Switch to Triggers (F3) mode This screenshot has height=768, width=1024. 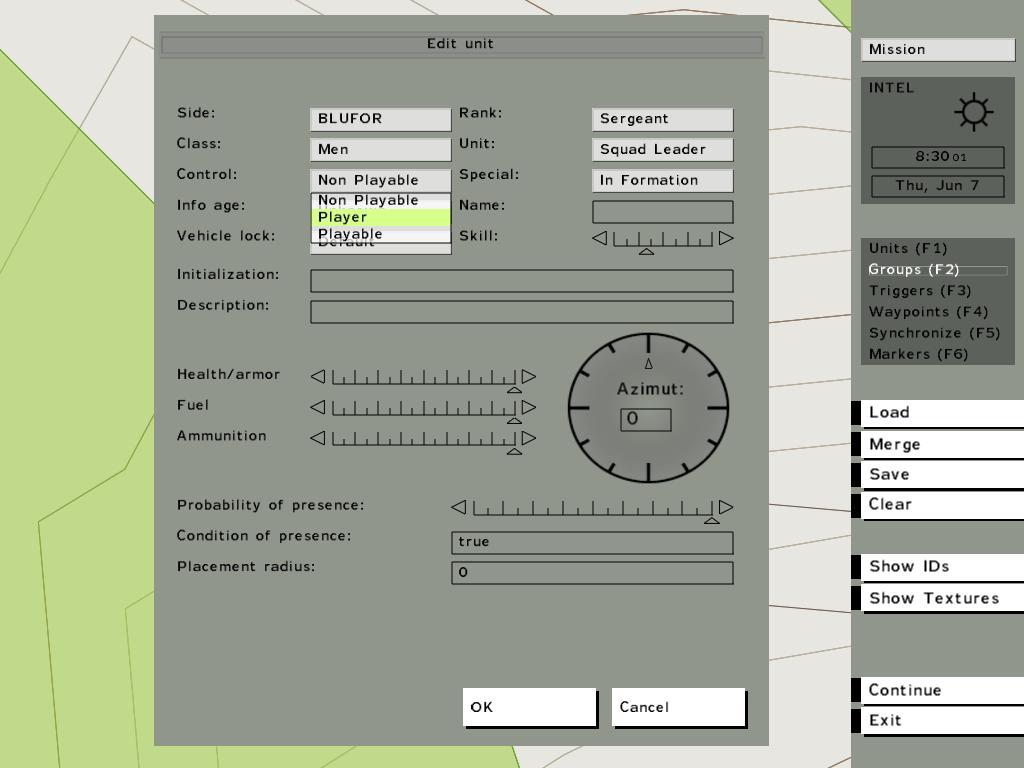(x=938, y=291)
